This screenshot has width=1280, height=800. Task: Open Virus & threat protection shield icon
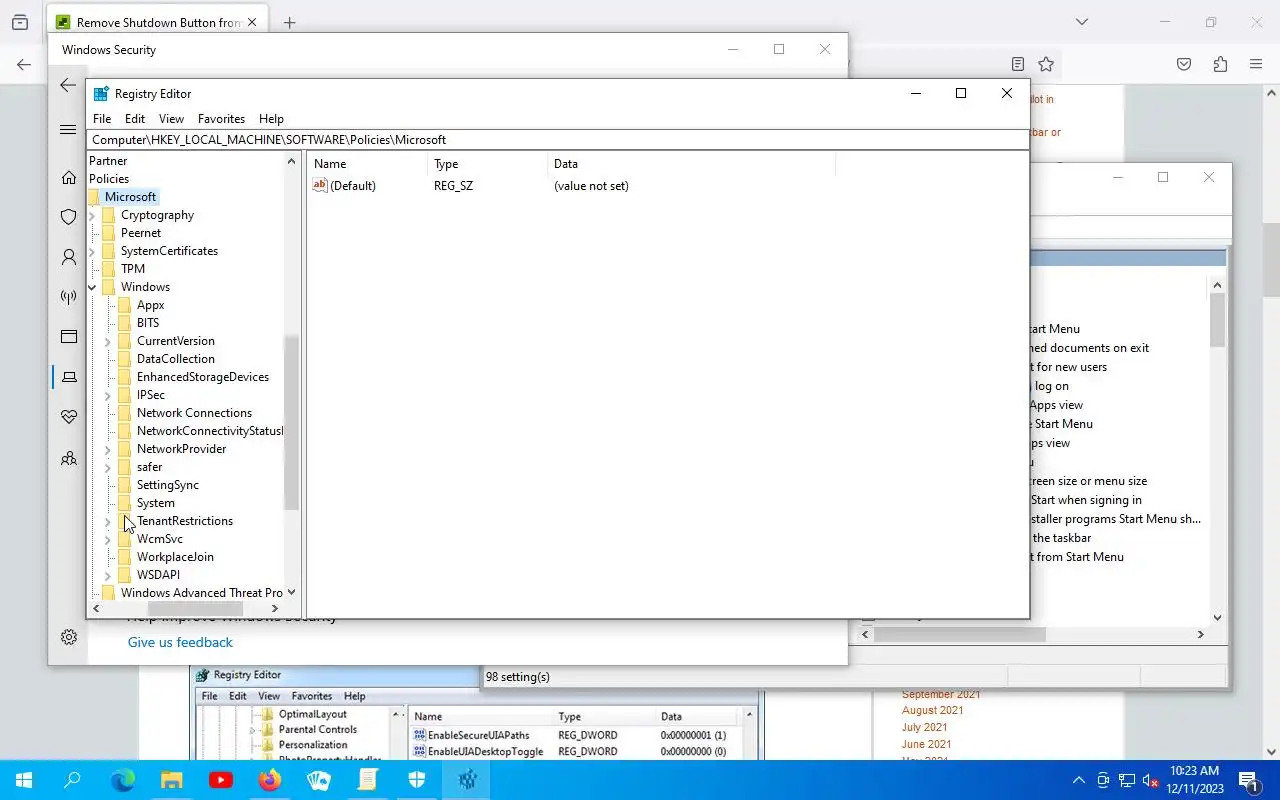coord(68,216)
